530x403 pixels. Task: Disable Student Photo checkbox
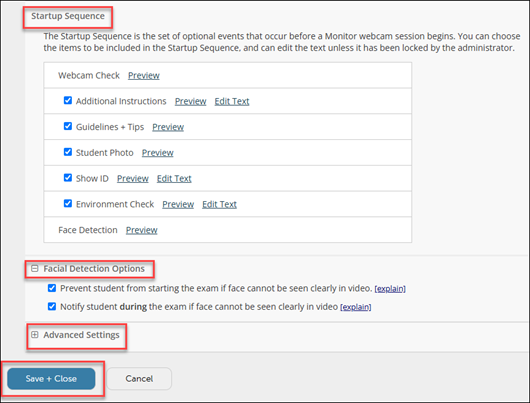[68, 152]
